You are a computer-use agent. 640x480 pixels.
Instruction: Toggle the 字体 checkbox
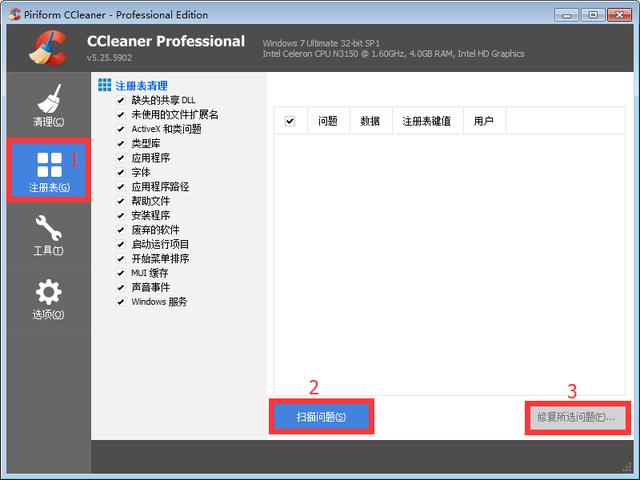click(121, 172)
